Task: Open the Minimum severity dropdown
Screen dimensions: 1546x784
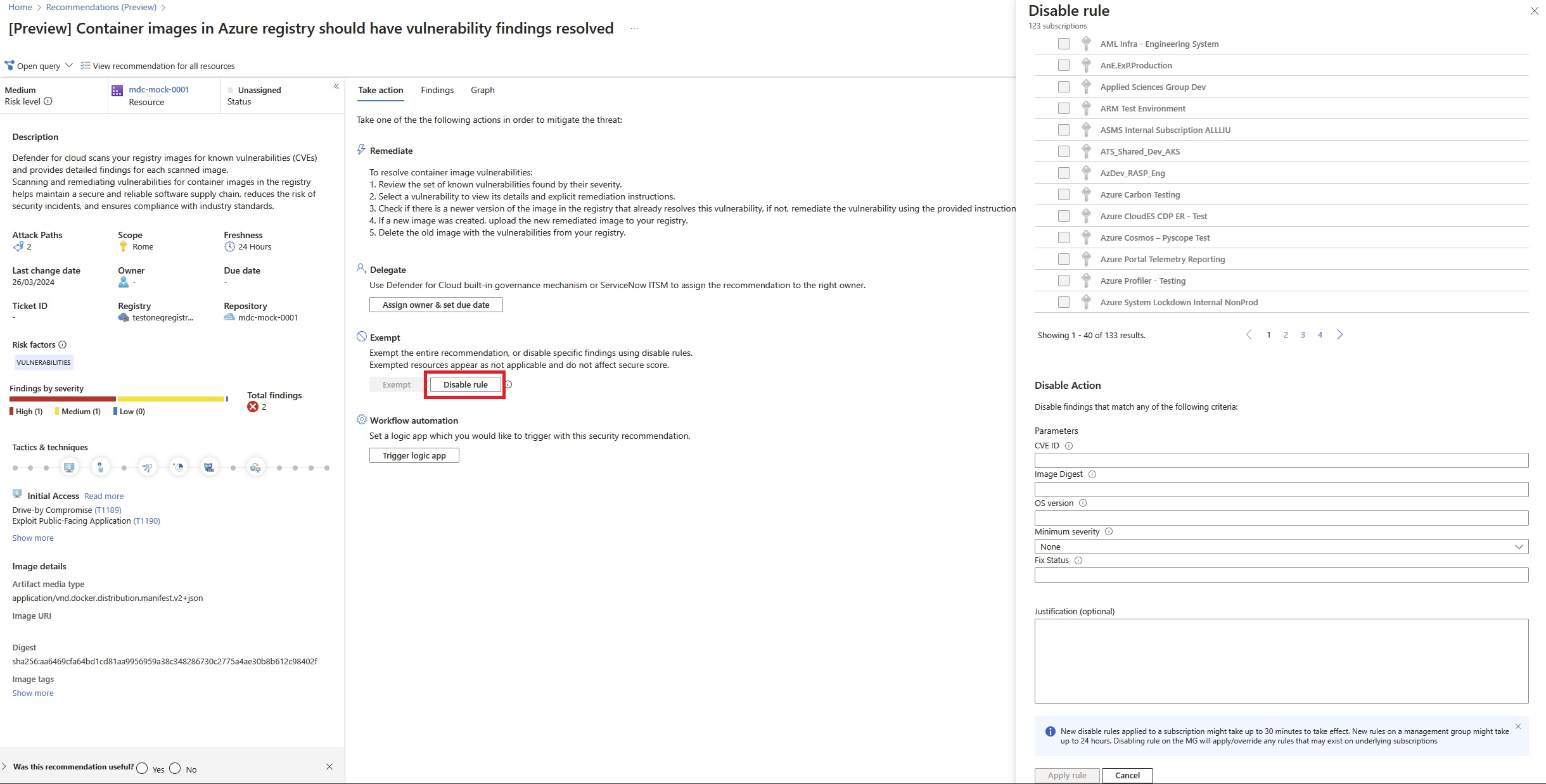Action: pyautogui.click(x=1281, y=547)
